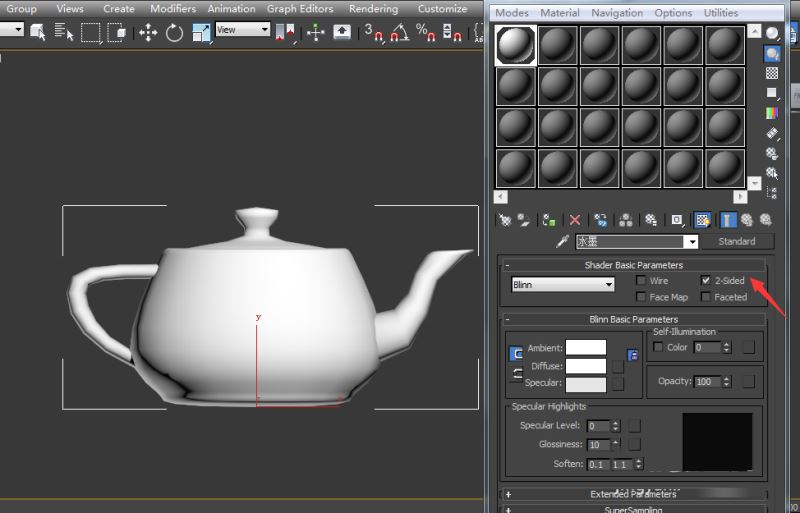
Task: Click the Specular color map button
Action: 618,383
